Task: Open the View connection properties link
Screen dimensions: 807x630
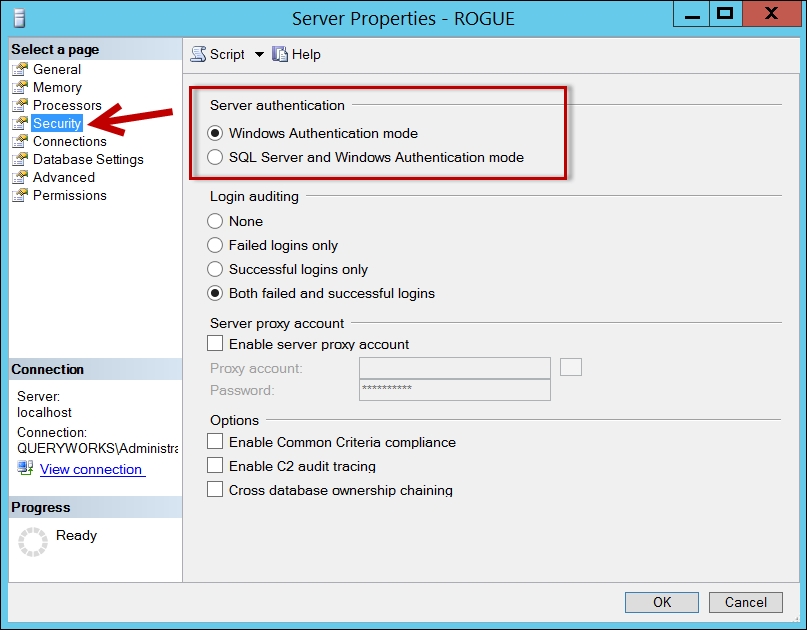Action: tap(91, 469)
